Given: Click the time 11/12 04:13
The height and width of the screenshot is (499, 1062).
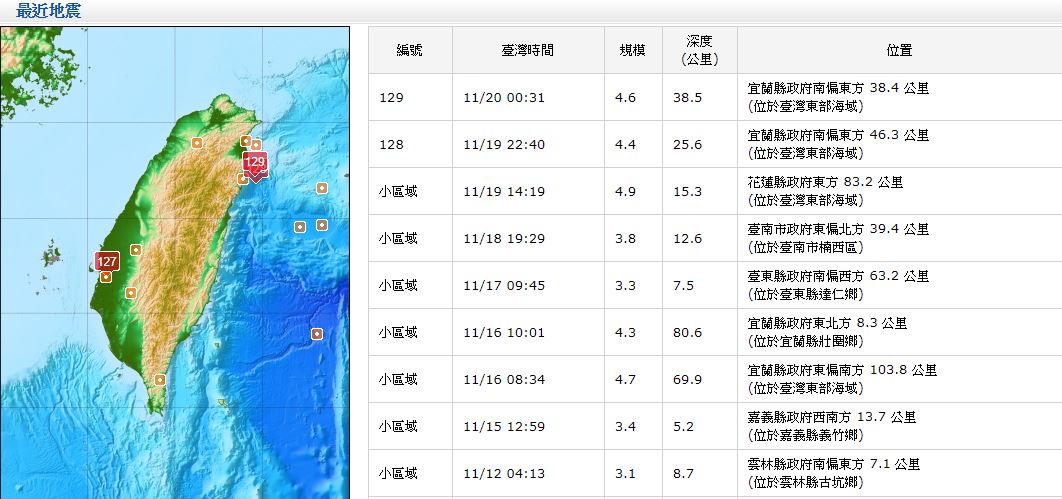Looking at the screenshot, I should point(504,474).
